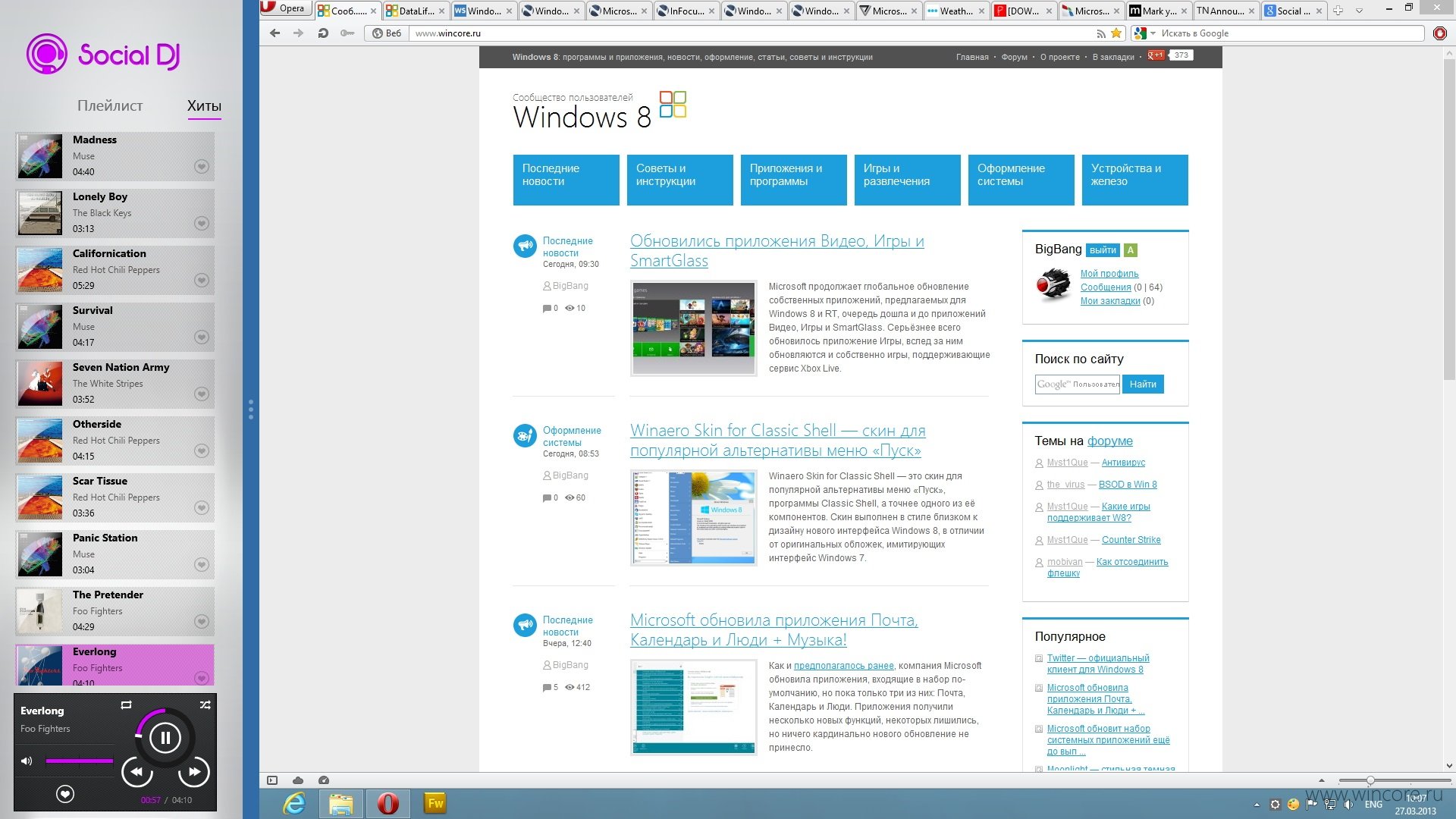Switch to the Weath... browser tab

click(x=955, y=11)
